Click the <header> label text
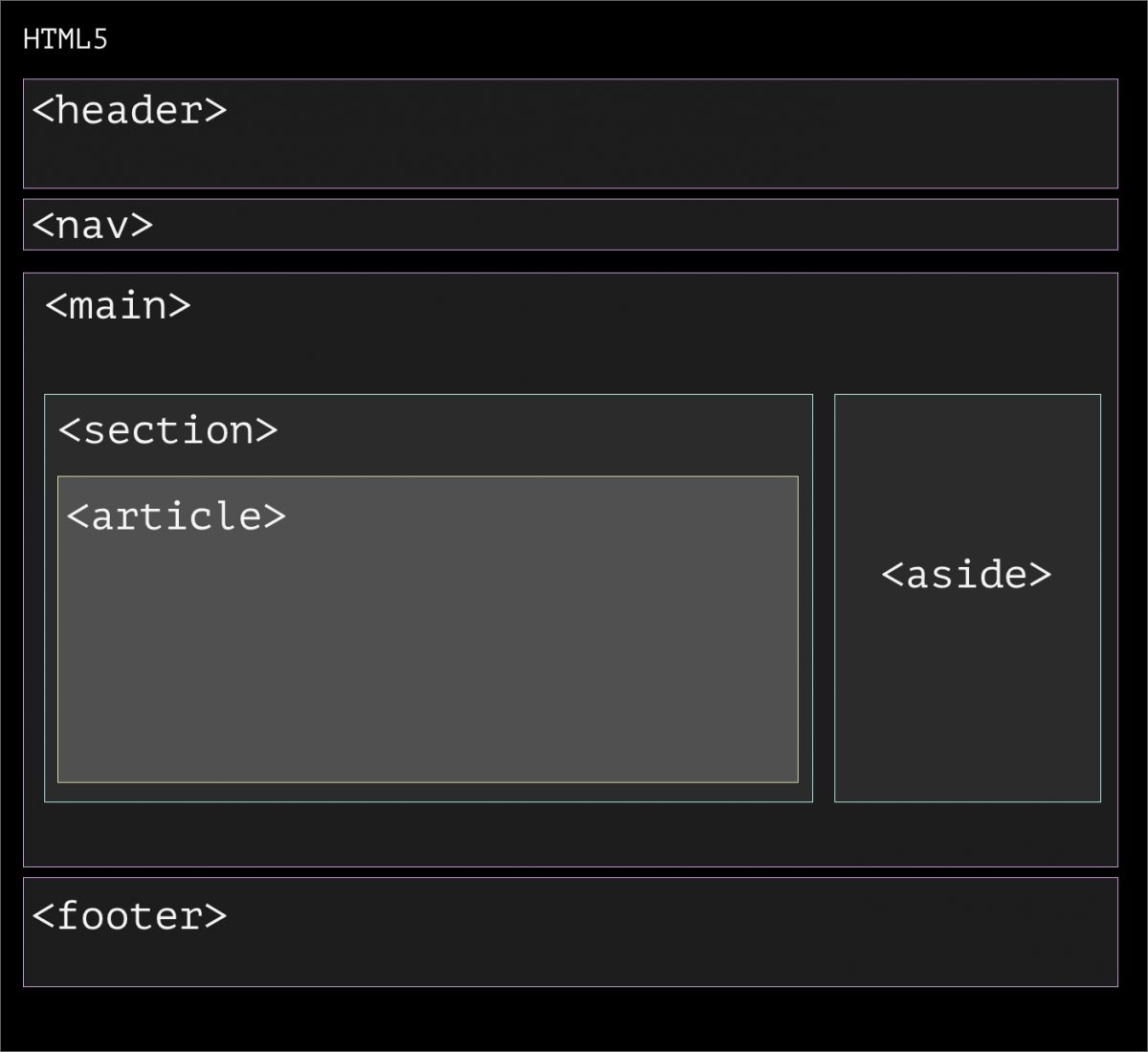 (x=129, y=110)
